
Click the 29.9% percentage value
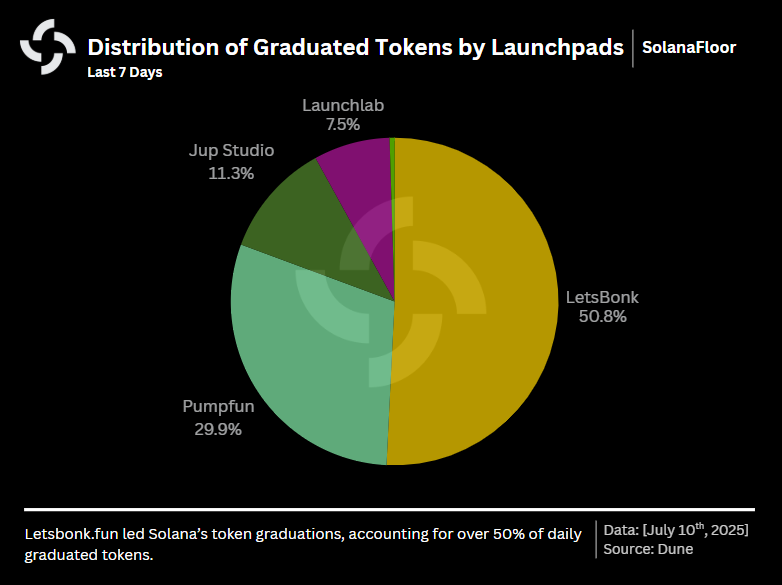tap(218, 429)
